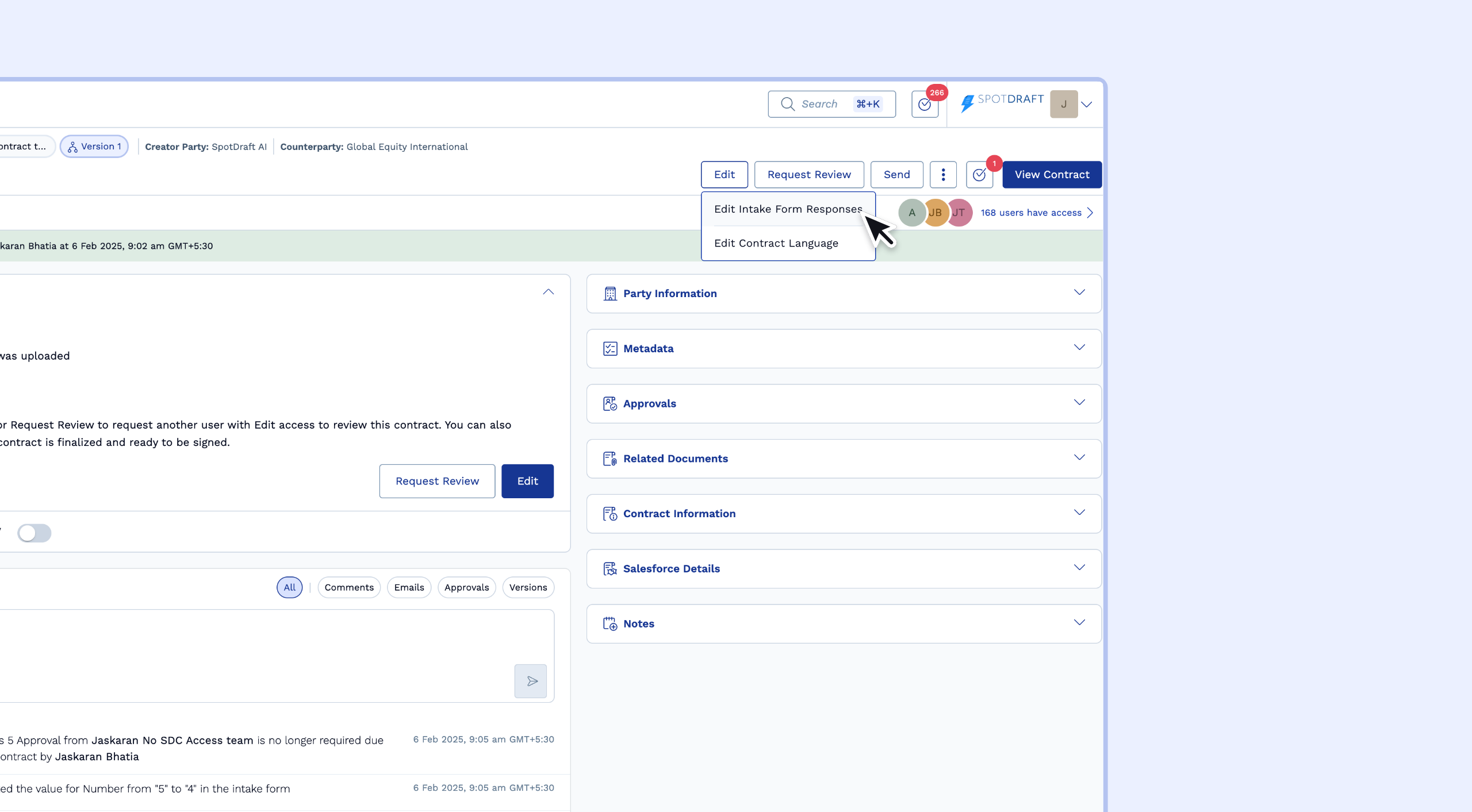Expand the Related Documents chevron

click(1079, 457)
